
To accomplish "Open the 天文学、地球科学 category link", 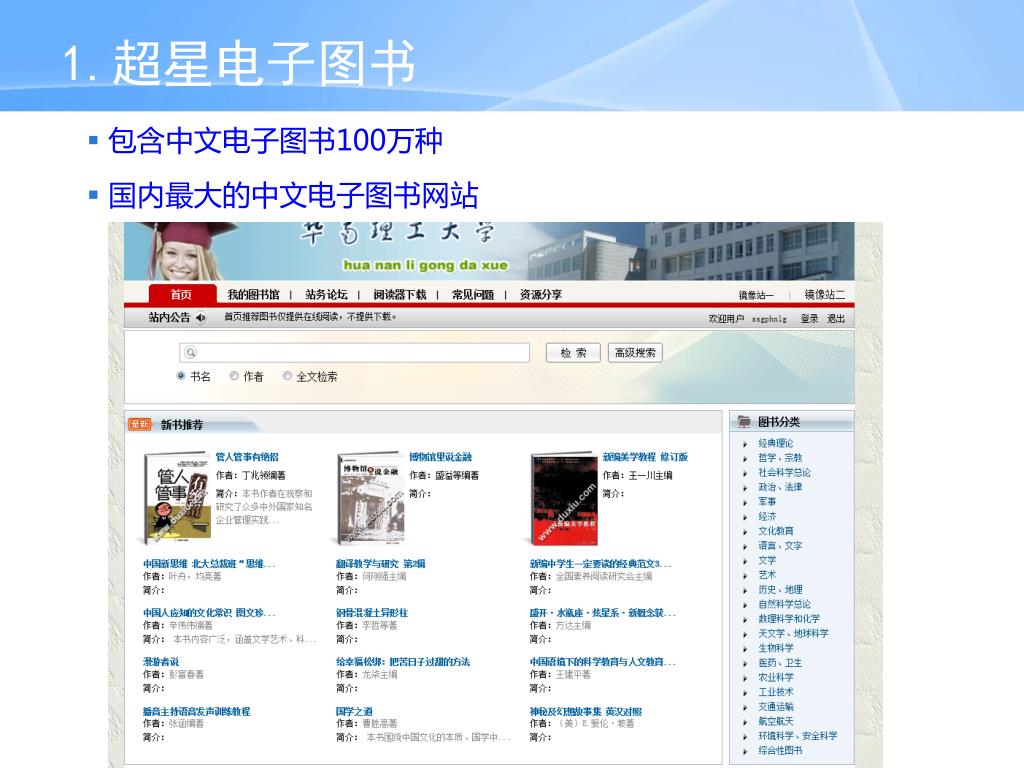I will [793, 633].
